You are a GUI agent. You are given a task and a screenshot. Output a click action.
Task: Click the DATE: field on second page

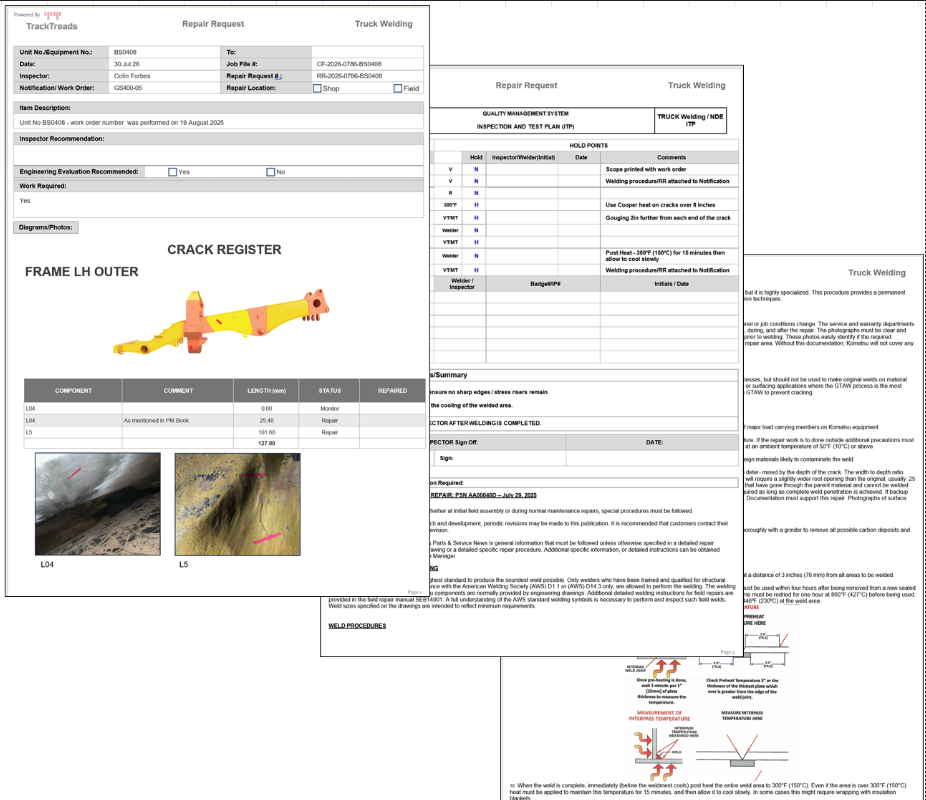click(653, 442)
